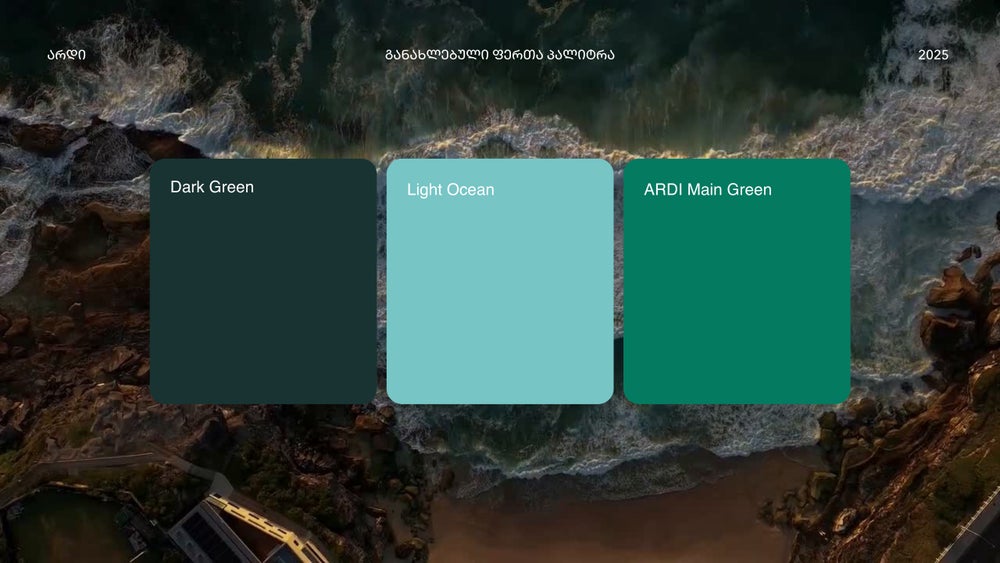Select the Dark Green color card
Screen dimensions: 1000x563
[263, 281]
